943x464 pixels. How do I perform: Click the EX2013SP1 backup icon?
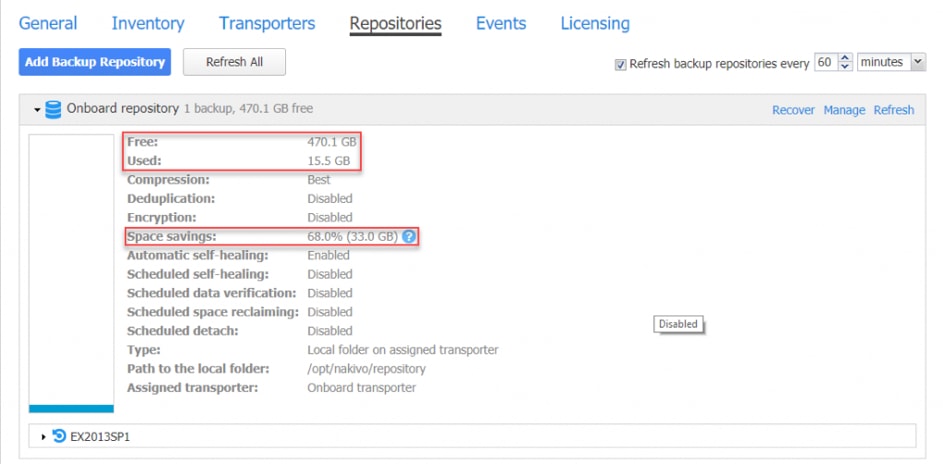(59, 436)
